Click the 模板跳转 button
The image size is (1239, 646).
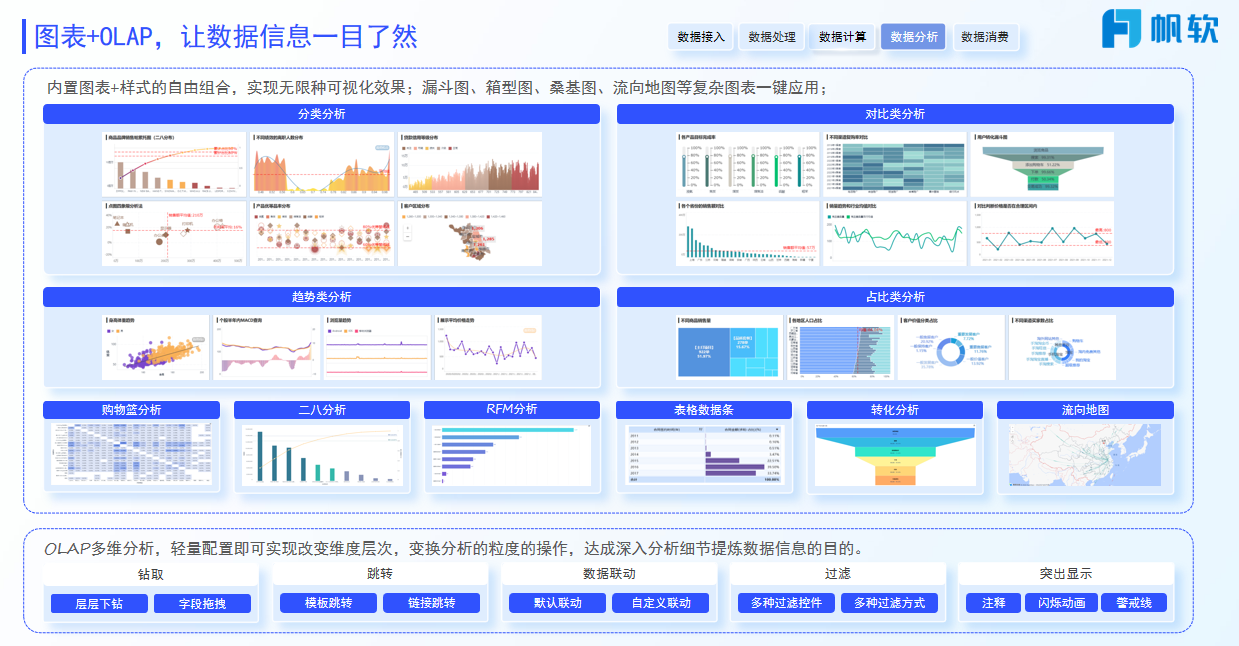click(x=329, y=603)
